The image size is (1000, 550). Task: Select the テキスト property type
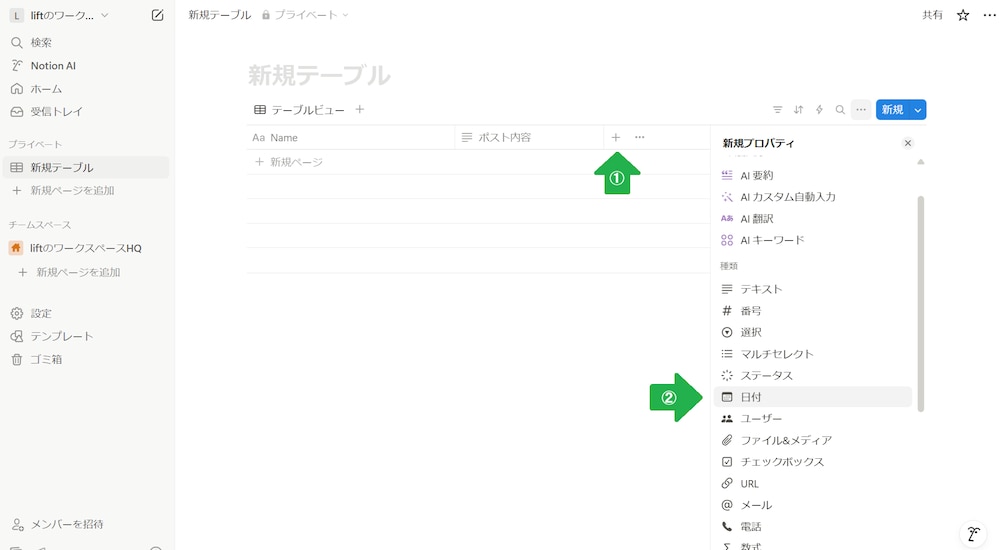[812, 289]
